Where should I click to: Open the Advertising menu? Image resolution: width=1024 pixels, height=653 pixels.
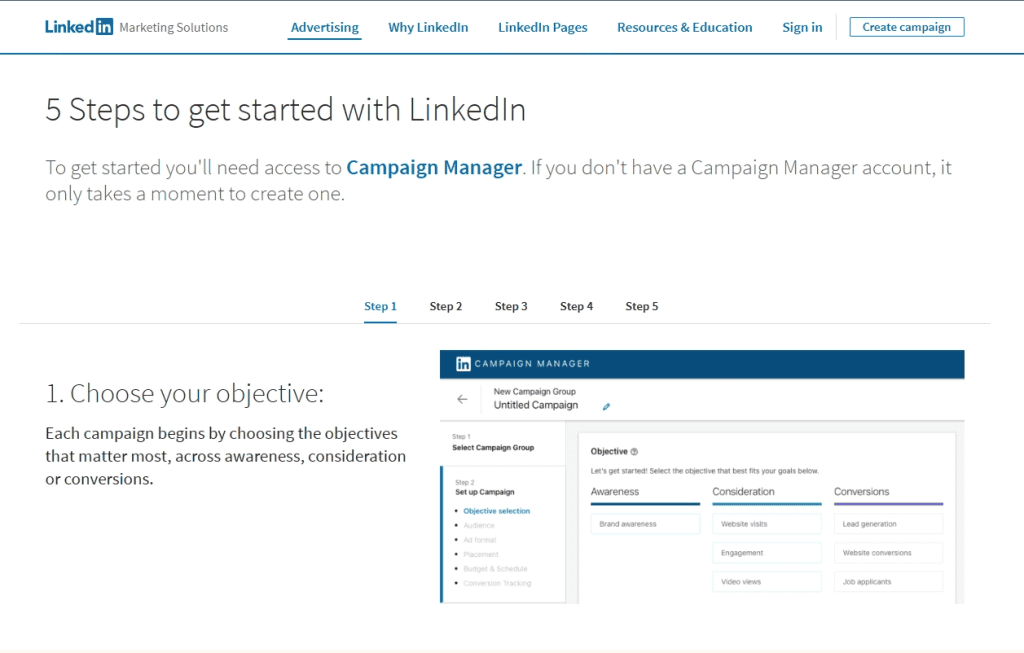coord(325,27)
